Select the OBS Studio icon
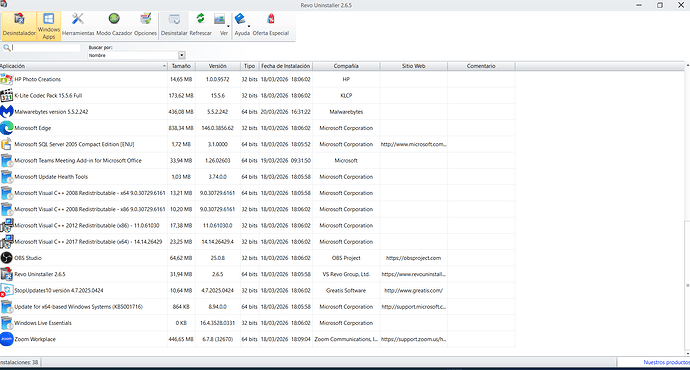Viewport: 690px width, 370px height. 7,258
